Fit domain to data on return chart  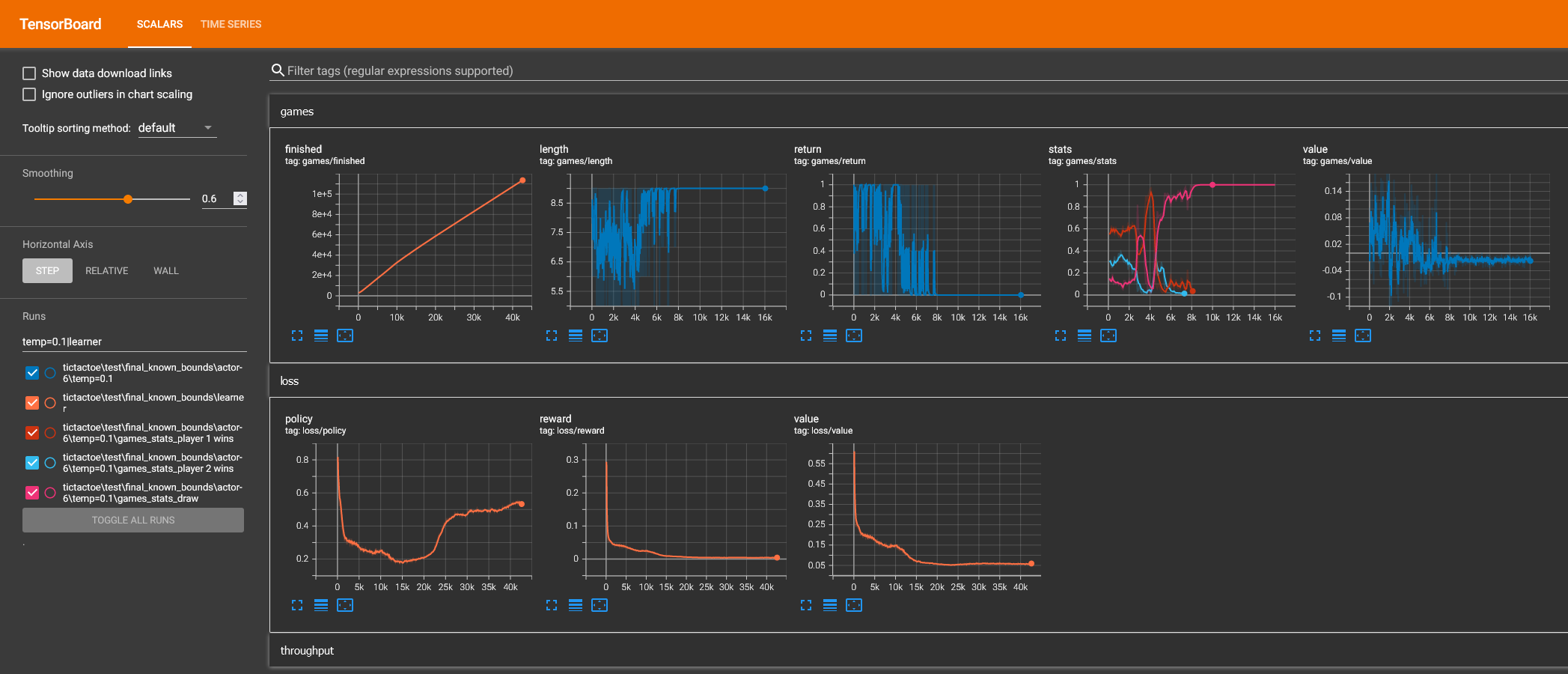[x=854, y=336]
